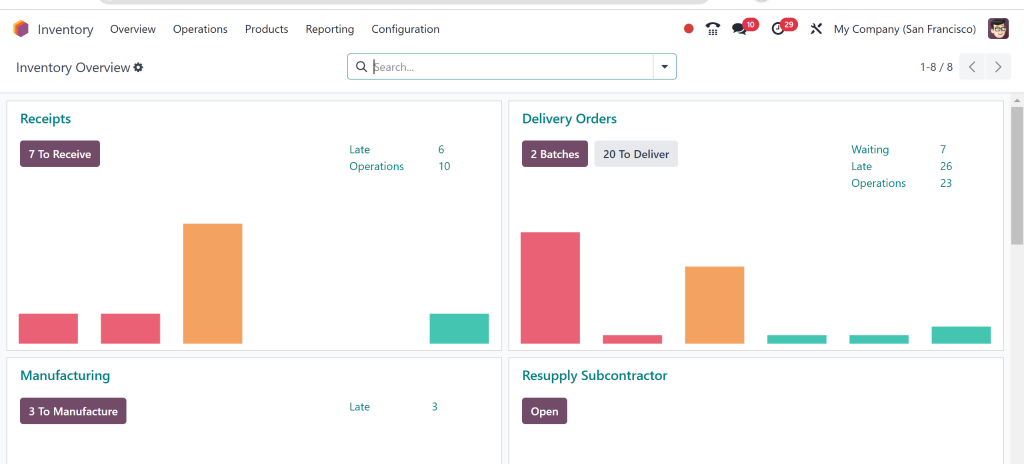1024x464 pixels.
Task: Click the Late link in Receipts card
Action: pyautogui.click(x=359, y=150)
